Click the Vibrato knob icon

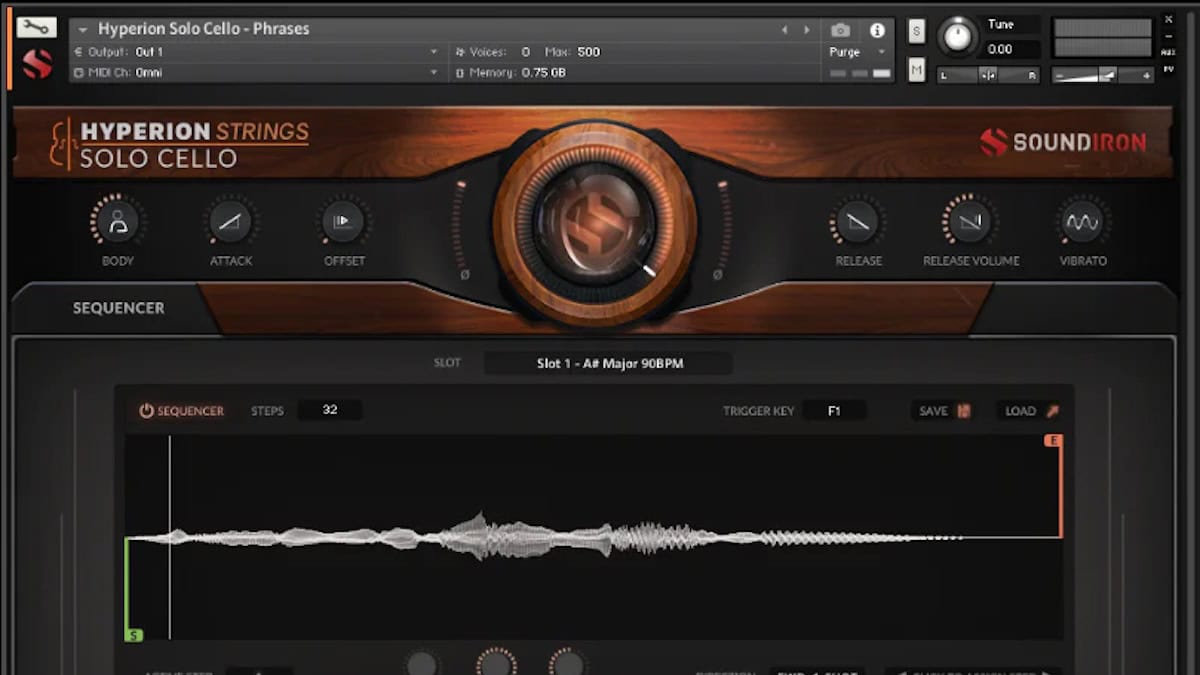pyautogui.click(x=1083, y=221)
